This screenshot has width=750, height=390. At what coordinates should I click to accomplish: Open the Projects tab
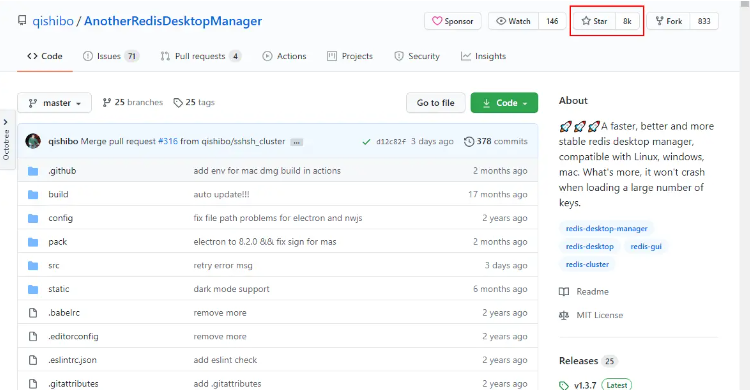[350, 56]
